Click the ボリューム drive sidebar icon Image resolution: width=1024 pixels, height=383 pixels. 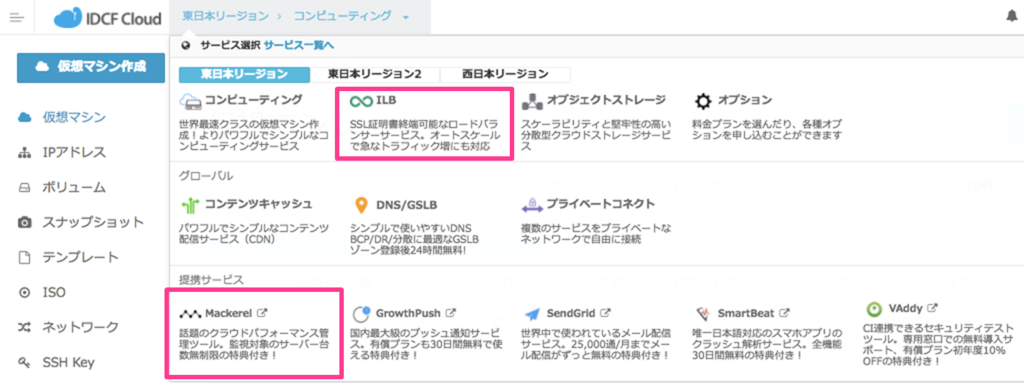tap(25, 188)
